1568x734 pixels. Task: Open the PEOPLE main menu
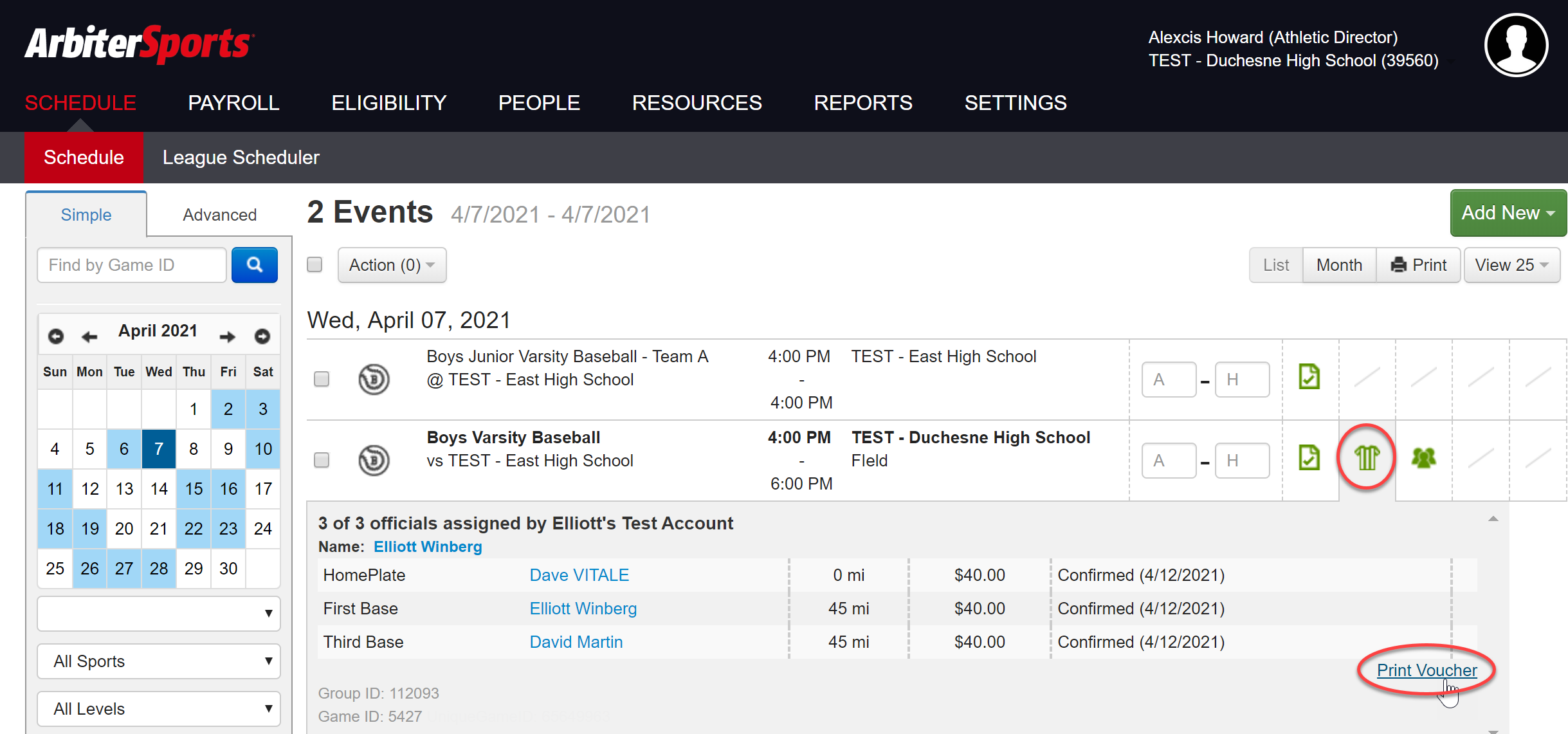pyautogui.click(x=539, y=103)
